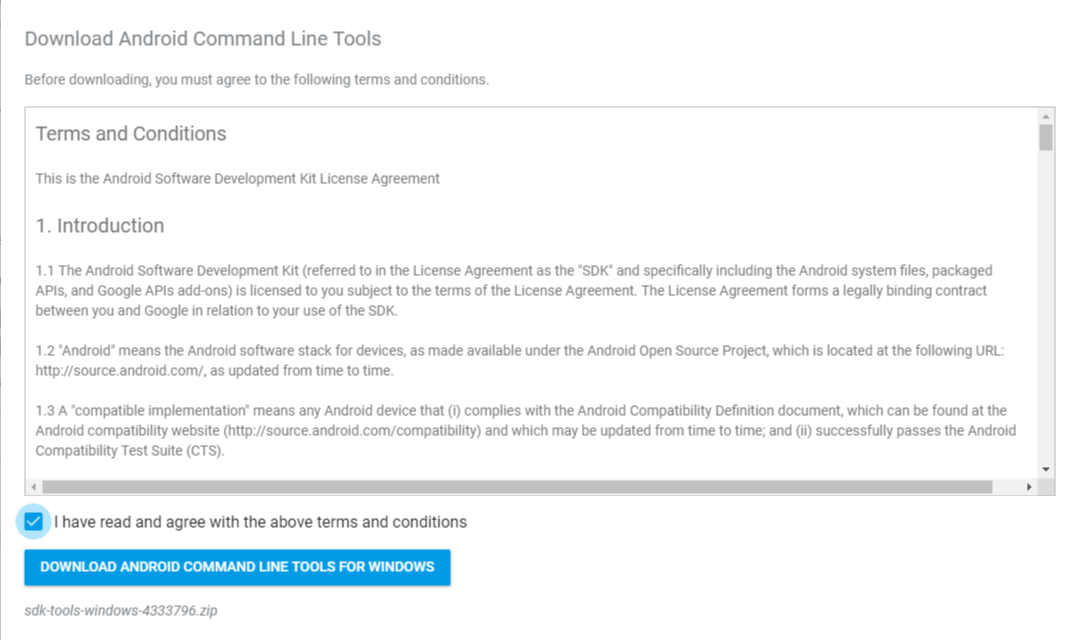Click paragraph 1.2 defining 'Android'
Viewport: 1079px width, 640px height.
519,361
